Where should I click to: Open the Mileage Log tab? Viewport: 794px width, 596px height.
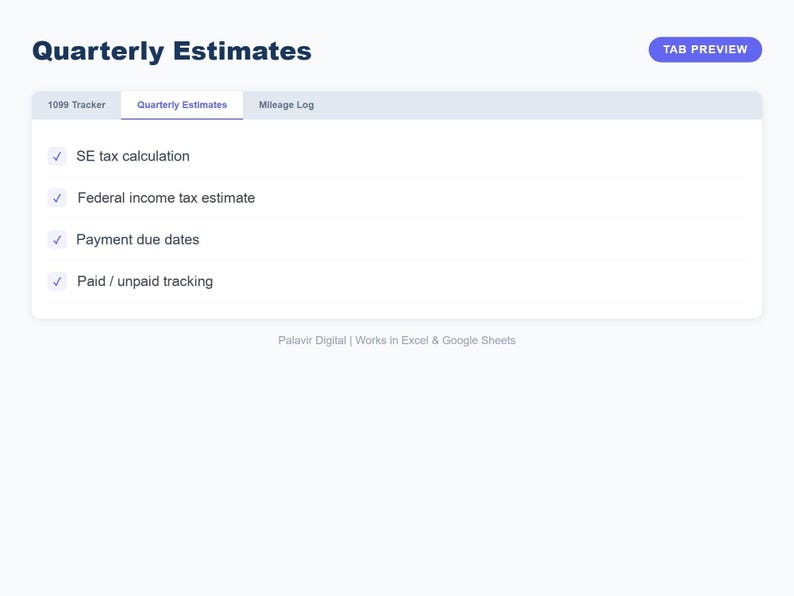[x=286, y=105]
